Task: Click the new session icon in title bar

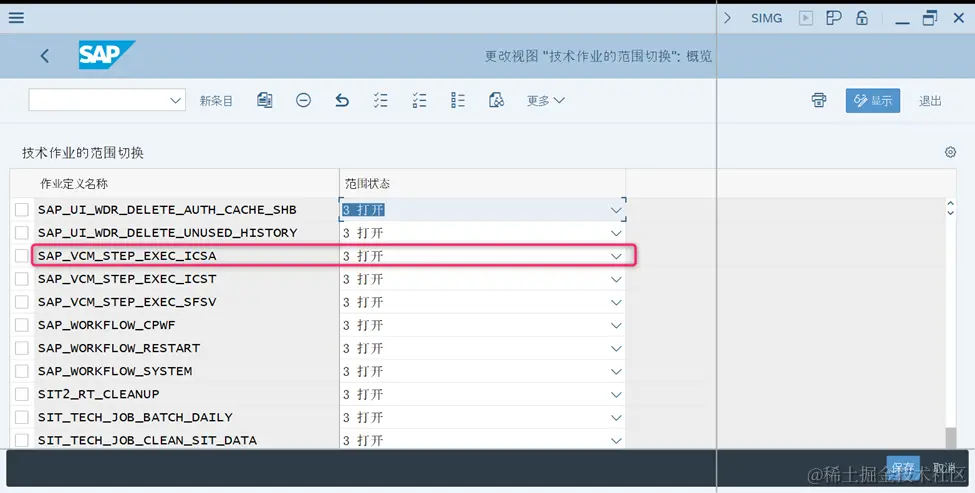Action: (x=834, y=18)
